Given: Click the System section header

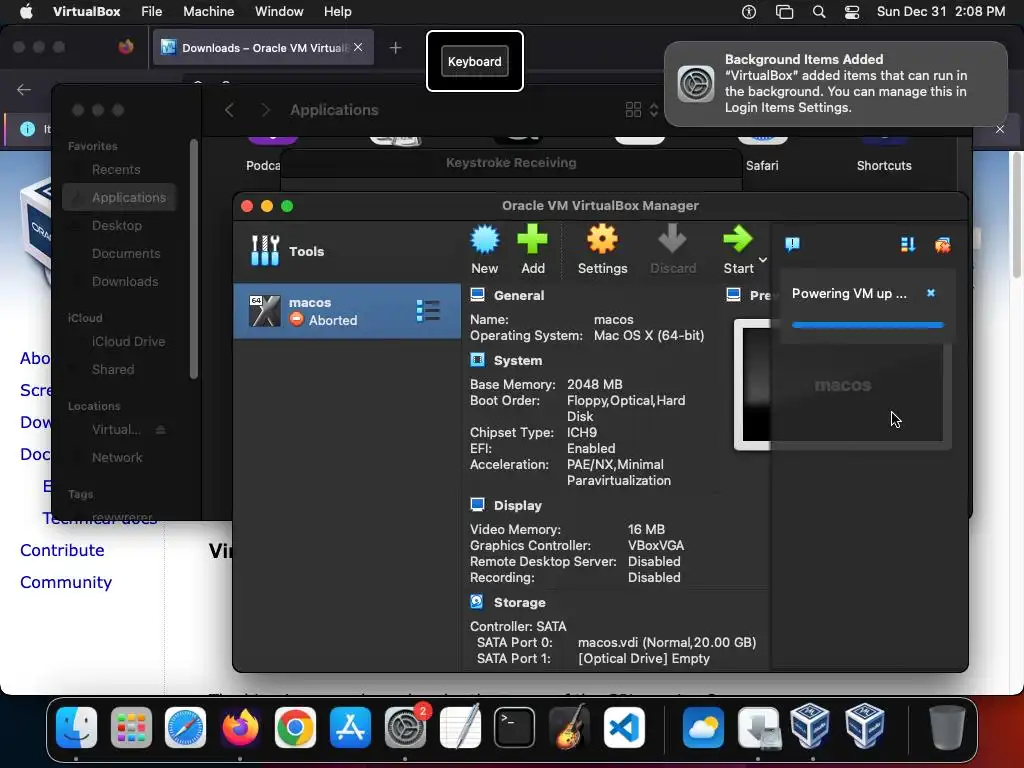Looking at the screenshot, I should tap(518, 360).
